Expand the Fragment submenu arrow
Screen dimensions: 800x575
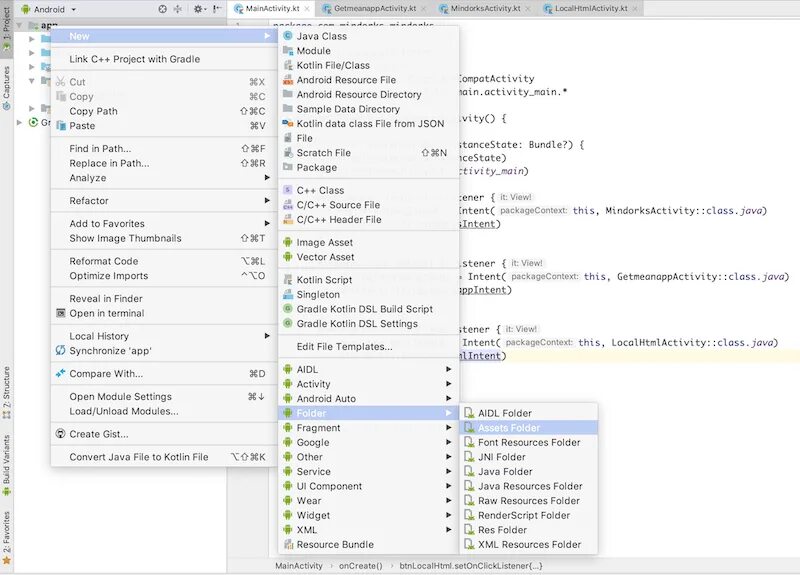point(448,428)
